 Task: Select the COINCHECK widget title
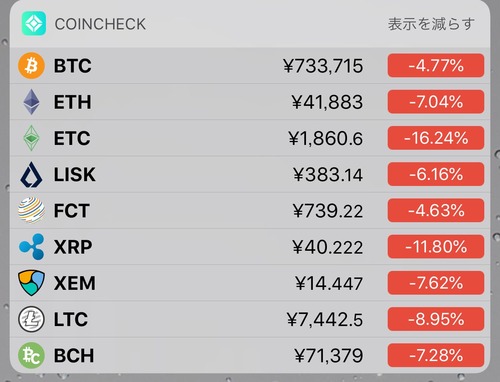pyautogui.click(x=100, y=24)
